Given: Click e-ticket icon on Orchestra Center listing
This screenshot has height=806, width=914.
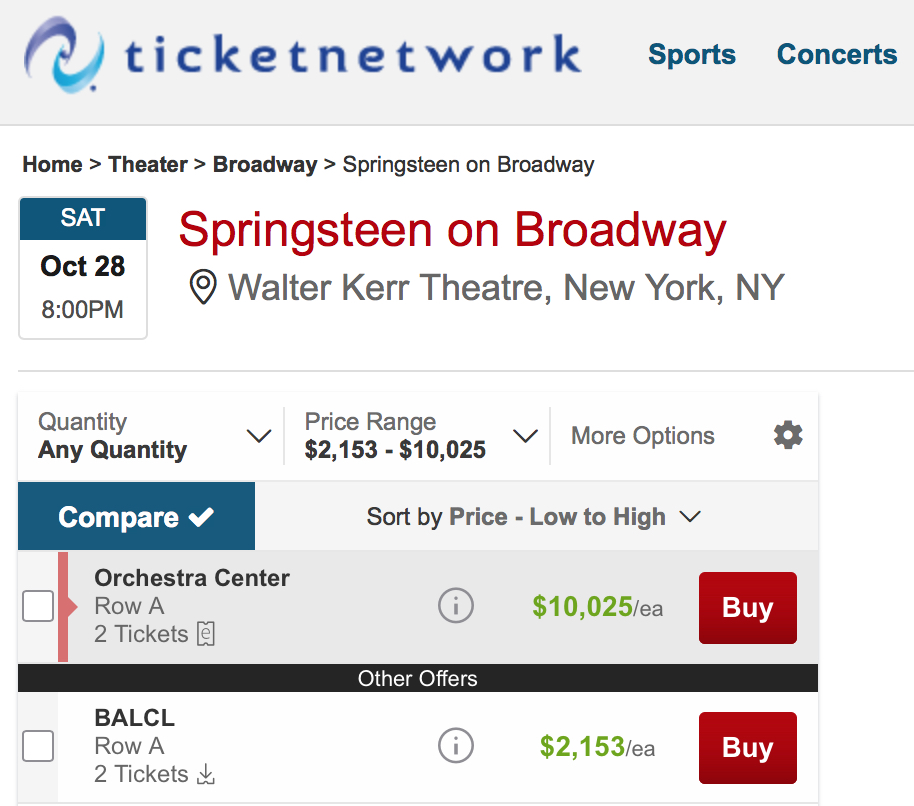Looking at the screenshot, I should point(206,634).
